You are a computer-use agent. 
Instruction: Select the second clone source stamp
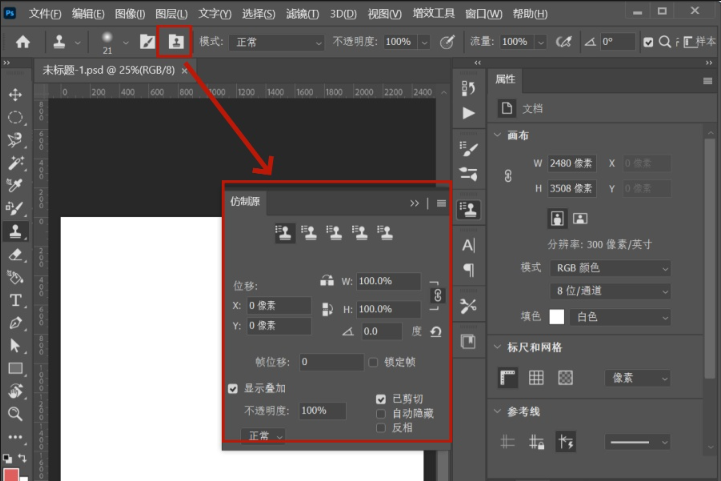(x=309, y=233)
